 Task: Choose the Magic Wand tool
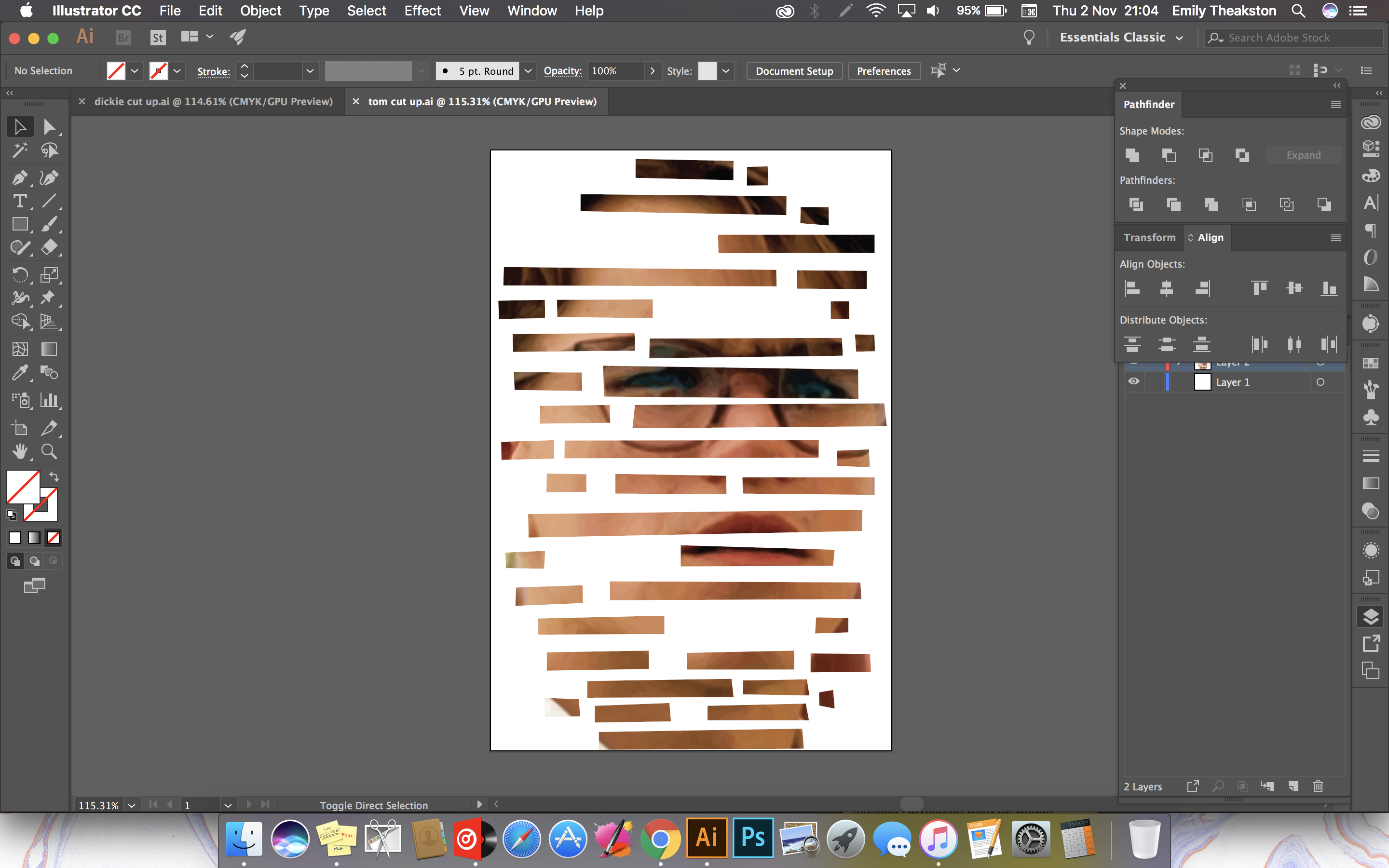point(19,150)
